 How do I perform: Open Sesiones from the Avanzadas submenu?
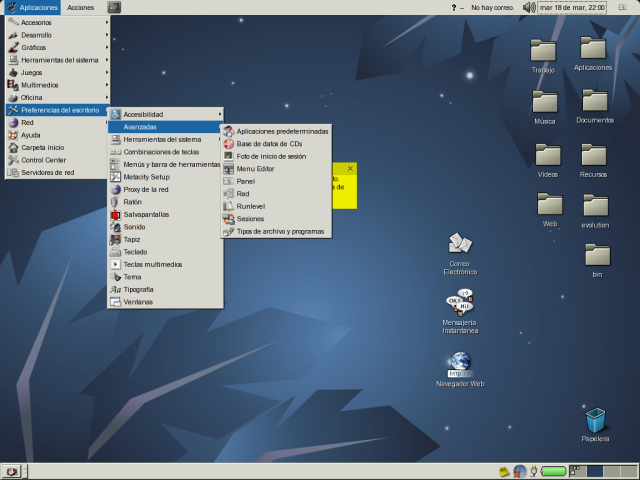coord(250,218)
